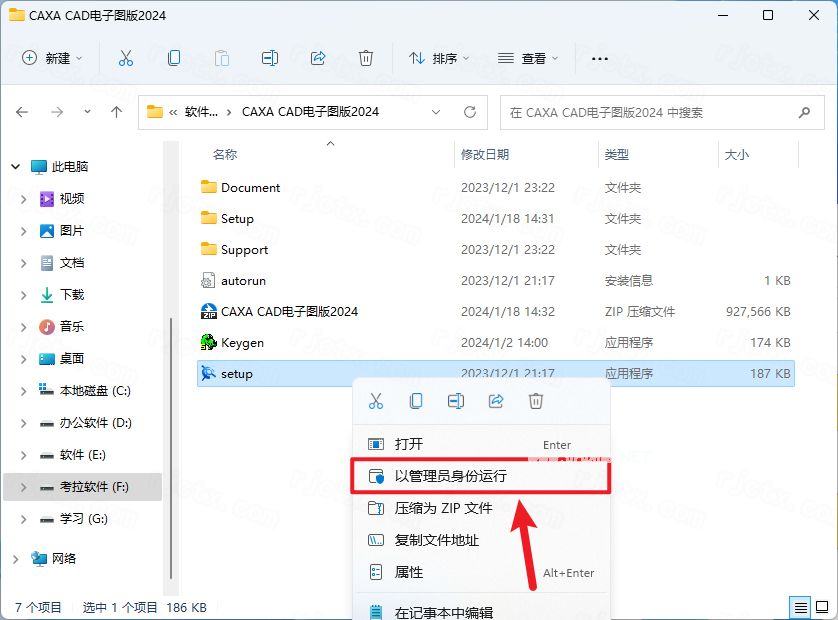Viewport: 838px width, 620px height.
Task: Copy setup file via the copy icon in context menu
Action: coord(416,400)
